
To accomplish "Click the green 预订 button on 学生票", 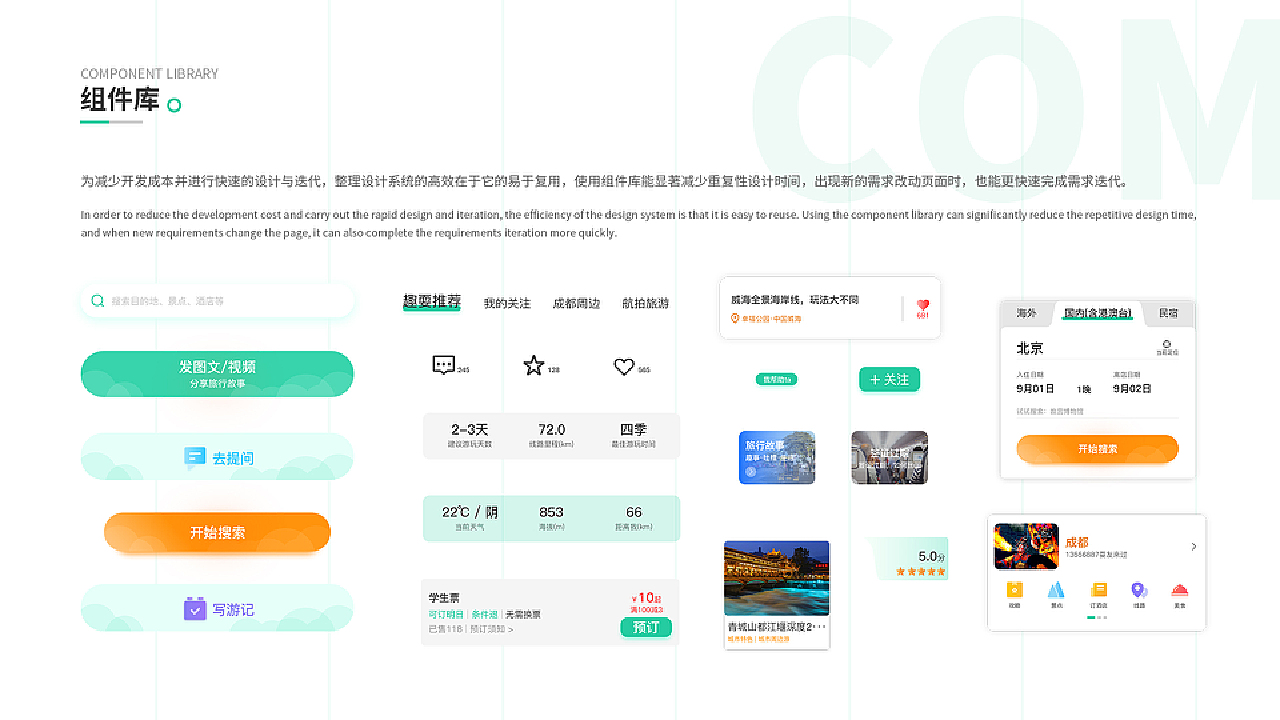I will (x=646, y=627).
